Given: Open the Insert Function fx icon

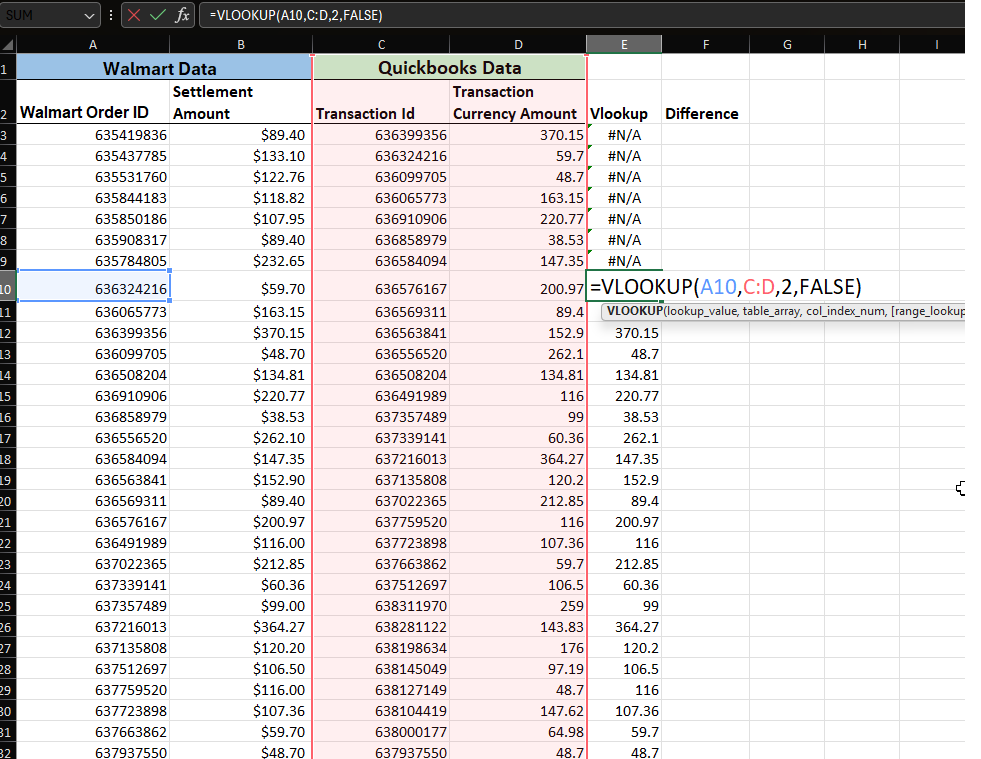Looking at the screenshot, I should (x=182, y=15).
